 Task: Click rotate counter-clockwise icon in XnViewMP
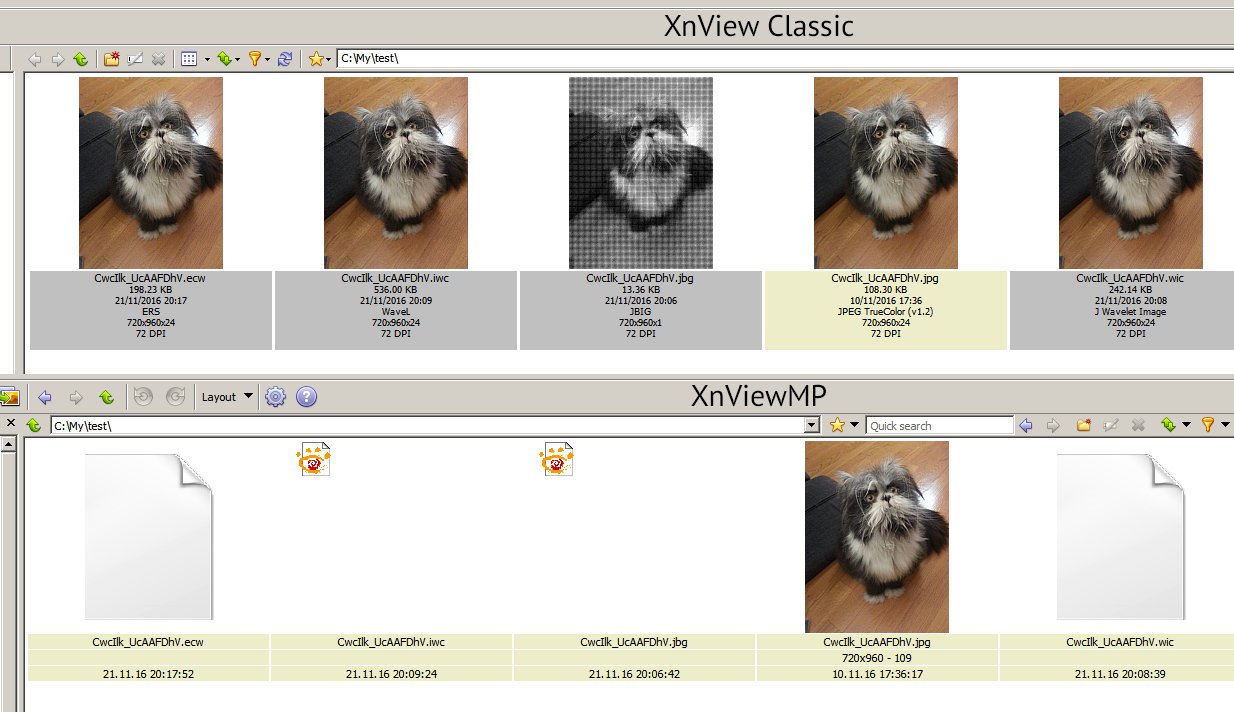coord(143,396)
